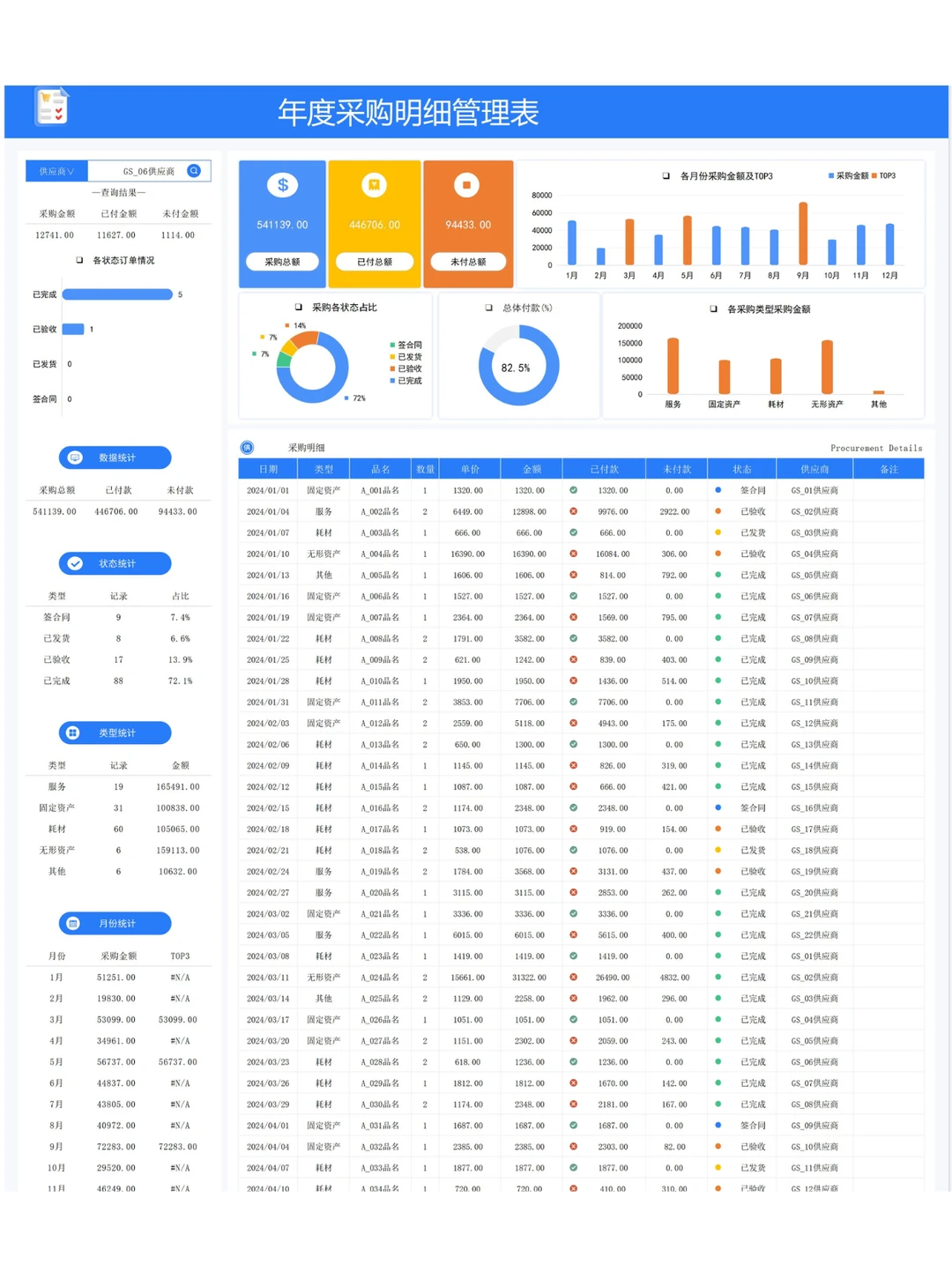The height and width of the screenshot is (1272, 952).
Task: Click the grid icon on 类型统计
Action: click(x=73, y=733)
